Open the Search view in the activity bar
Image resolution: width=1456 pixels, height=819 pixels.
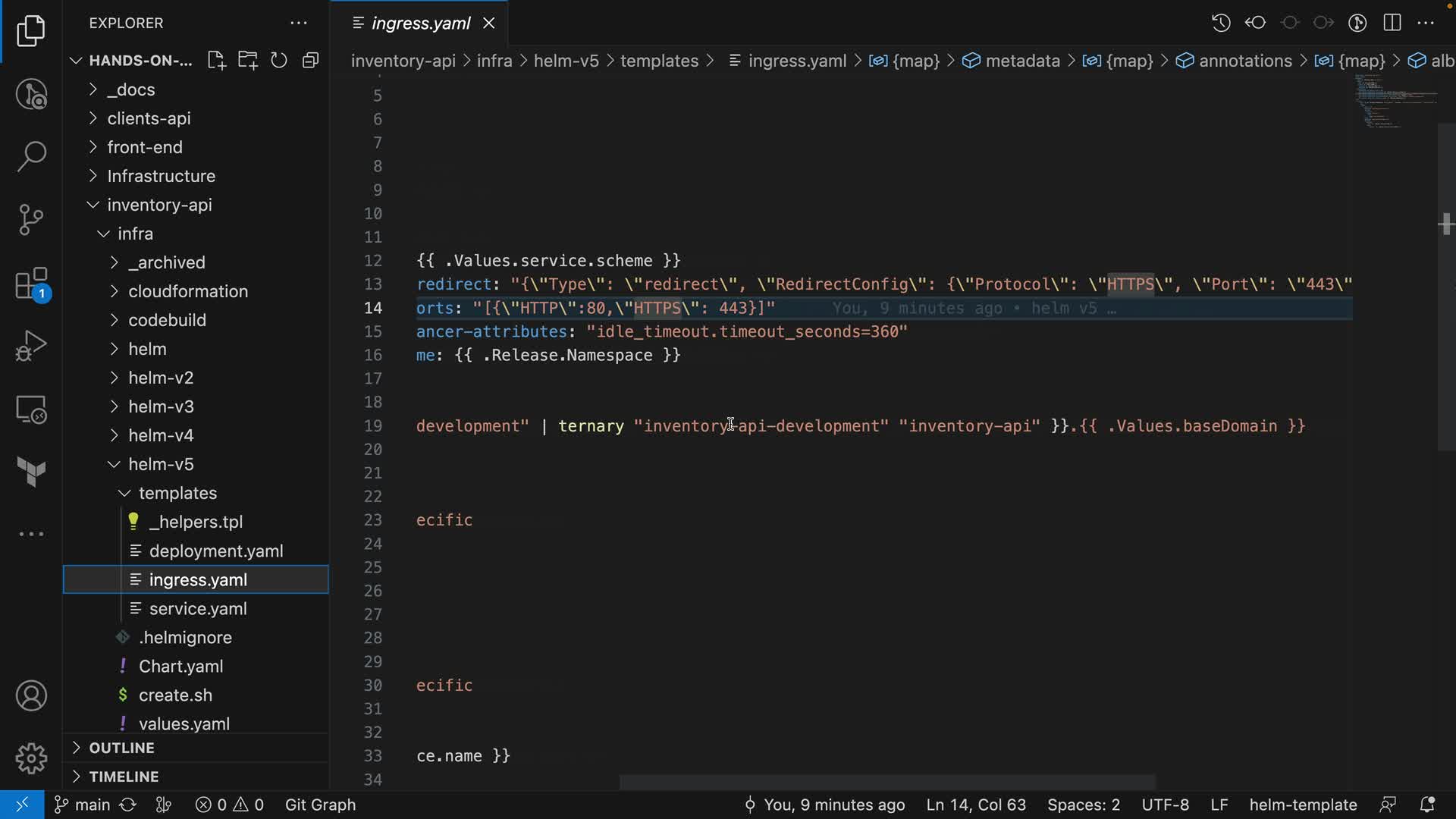pos(31,157)
